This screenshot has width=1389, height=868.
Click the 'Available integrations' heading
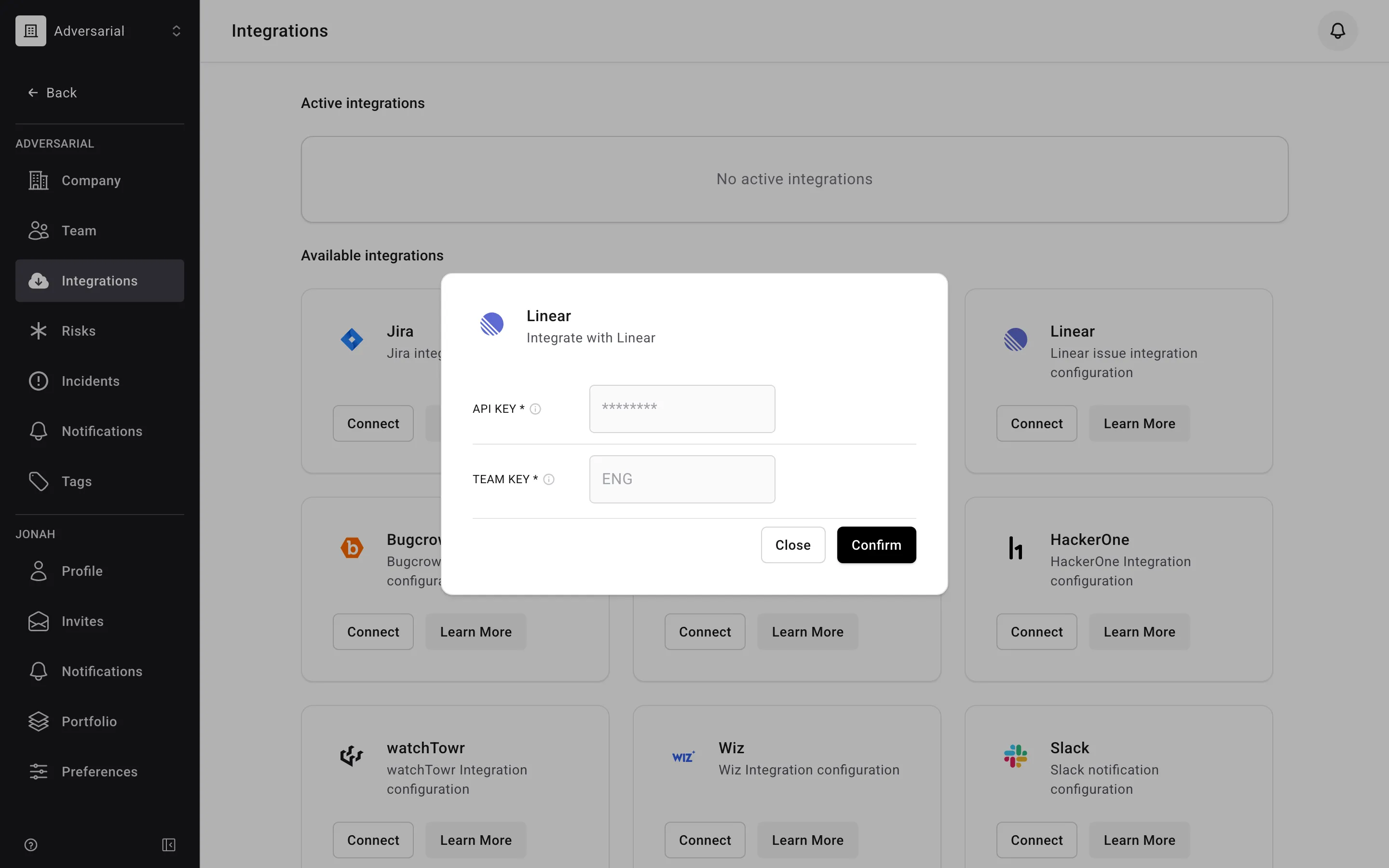pyautogui.click(x=372, y=256)
